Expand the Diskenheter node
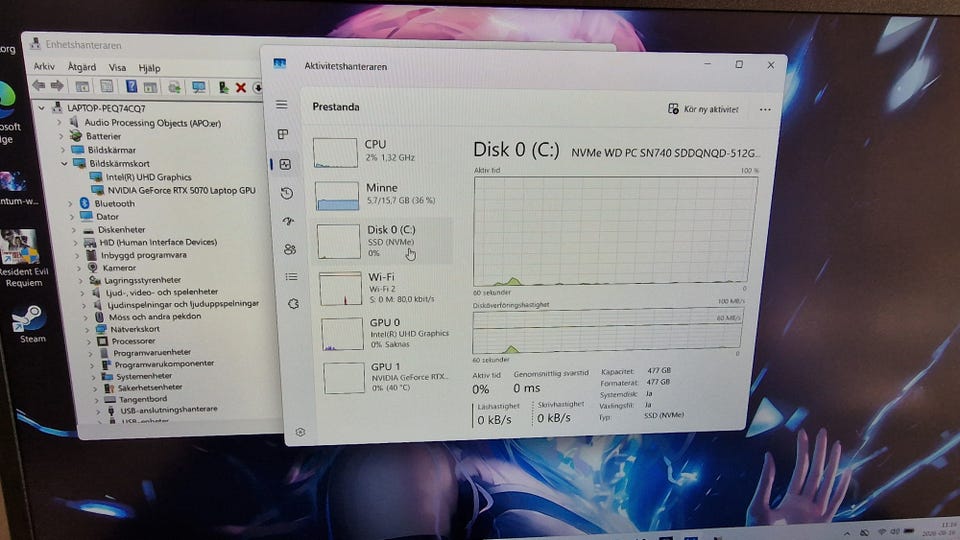 [x=73, y=230]
